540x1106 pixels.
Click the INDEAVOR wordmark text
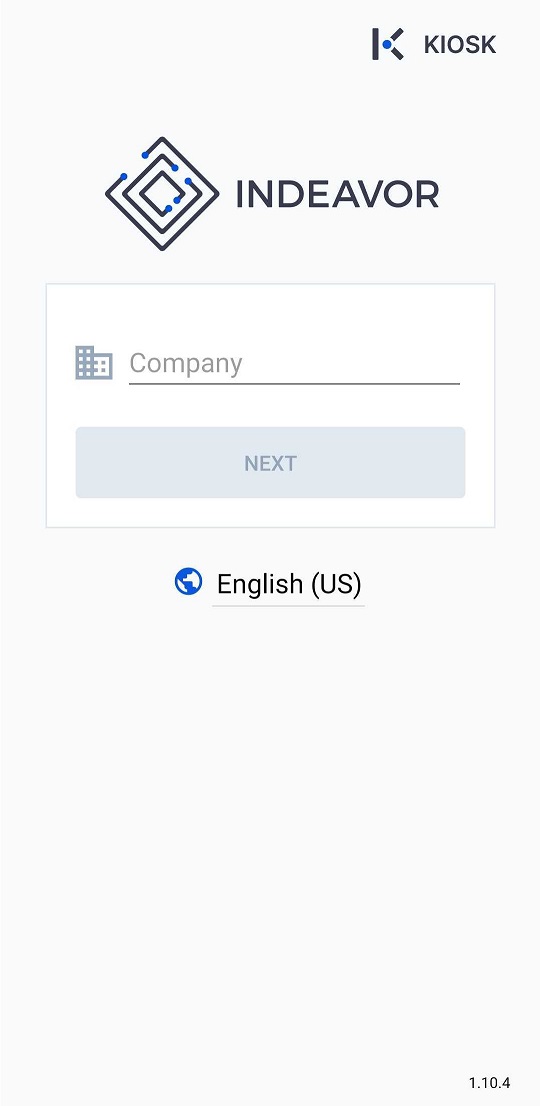(x=337, y=194)
